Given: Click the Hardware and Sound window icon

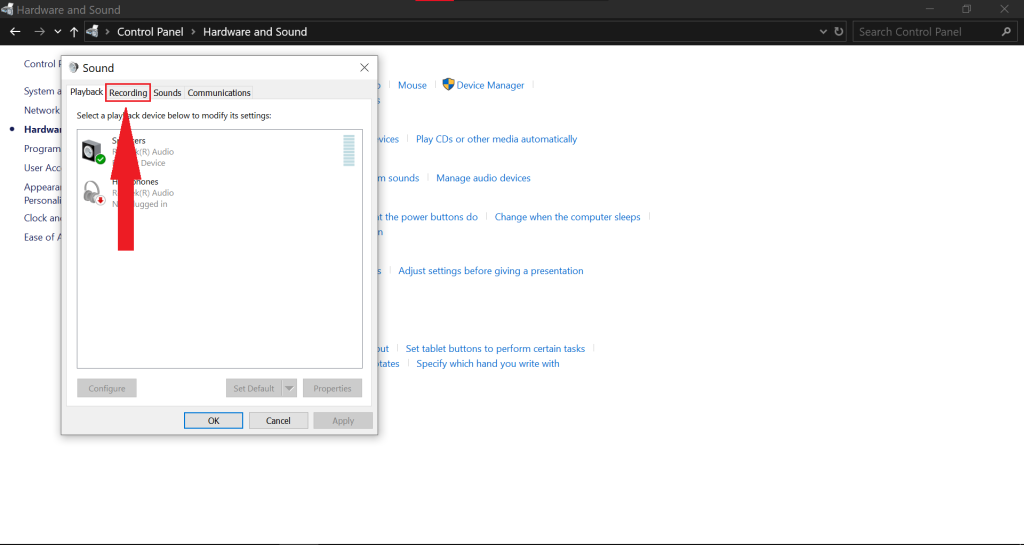Looking at the screenshot, I should click(x=7, y=9).
